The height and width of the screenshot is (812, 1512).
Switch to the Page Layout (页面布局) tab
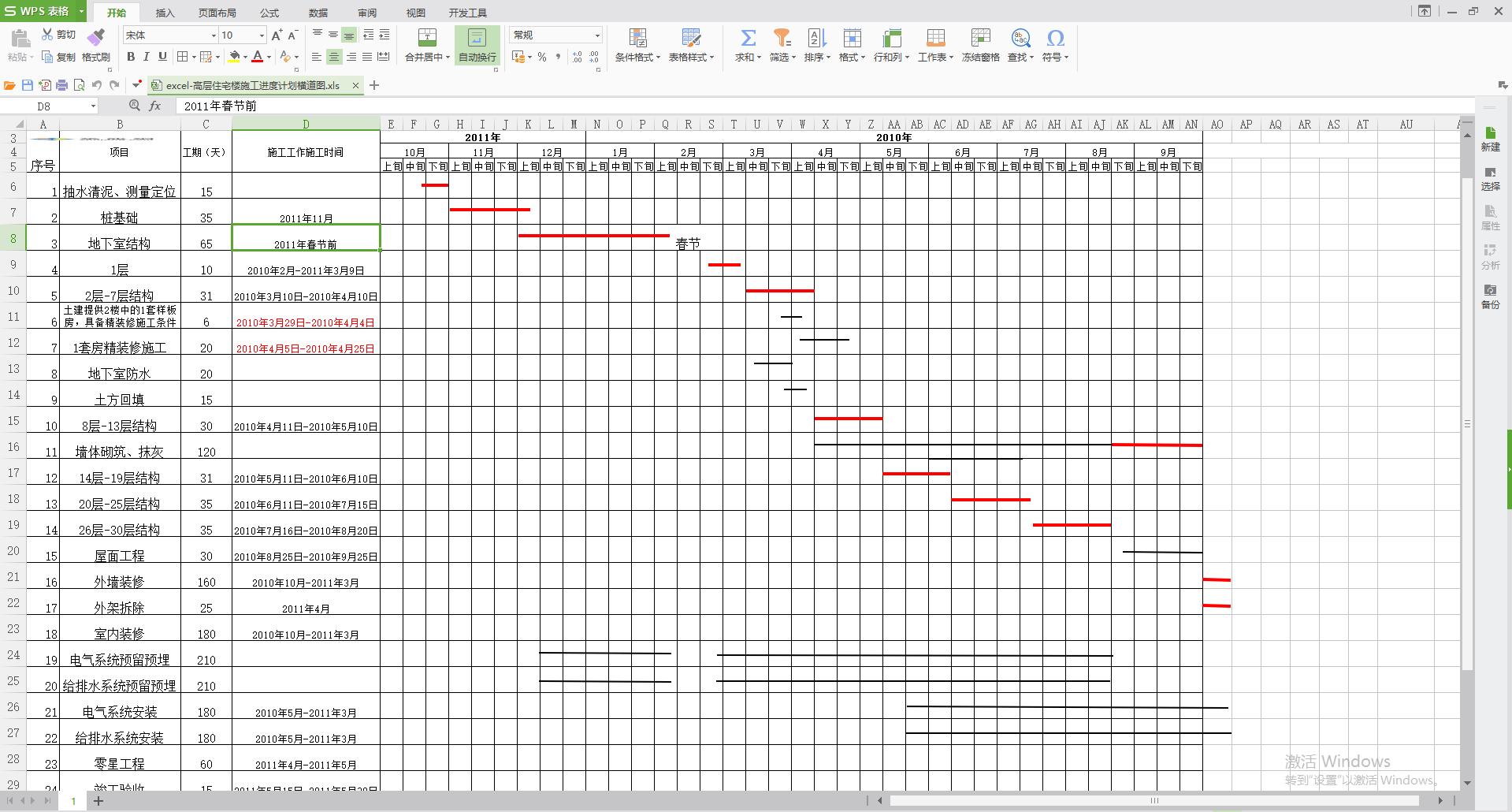217,13
